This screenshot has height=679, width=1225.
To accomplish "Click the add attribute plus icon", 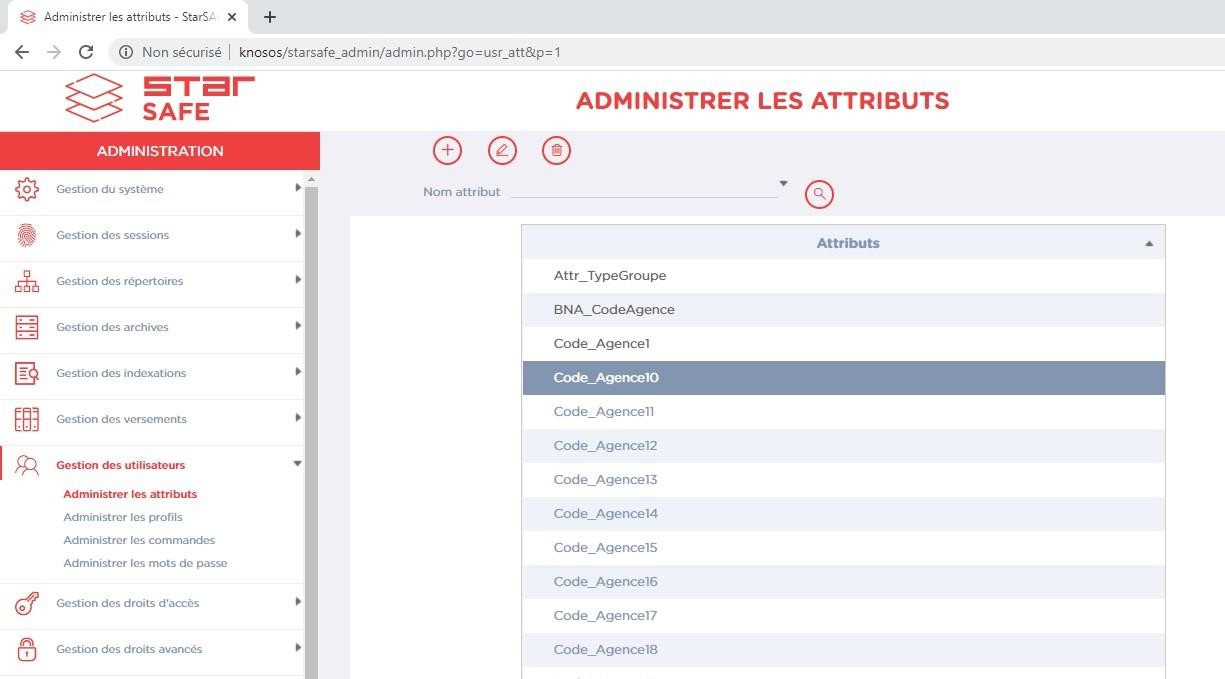I will pos(447,151).
